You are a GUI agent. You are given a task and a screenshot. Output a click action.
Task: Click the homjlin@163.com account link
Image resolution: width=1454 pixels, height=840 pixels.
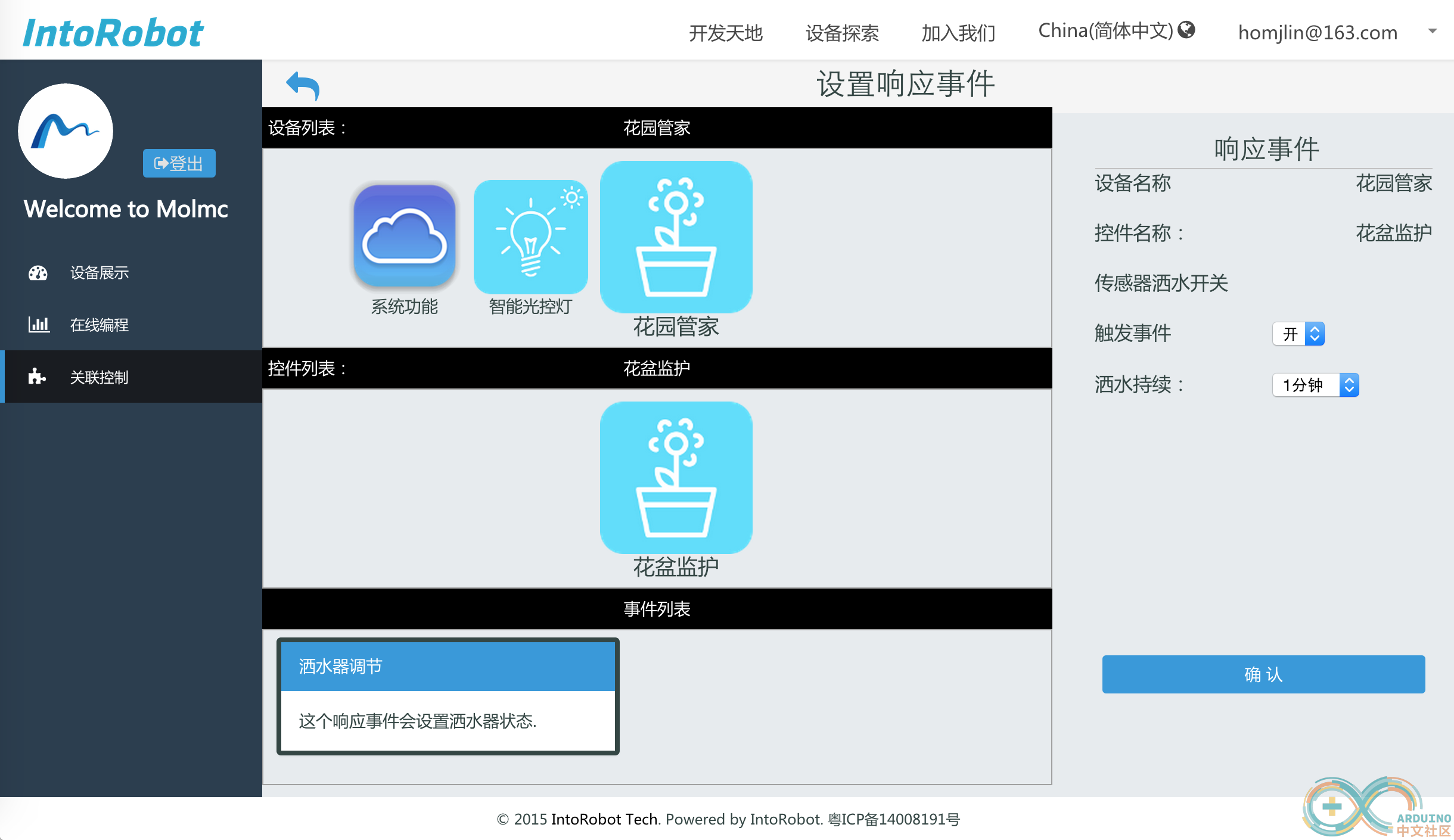pos(1318,32)
